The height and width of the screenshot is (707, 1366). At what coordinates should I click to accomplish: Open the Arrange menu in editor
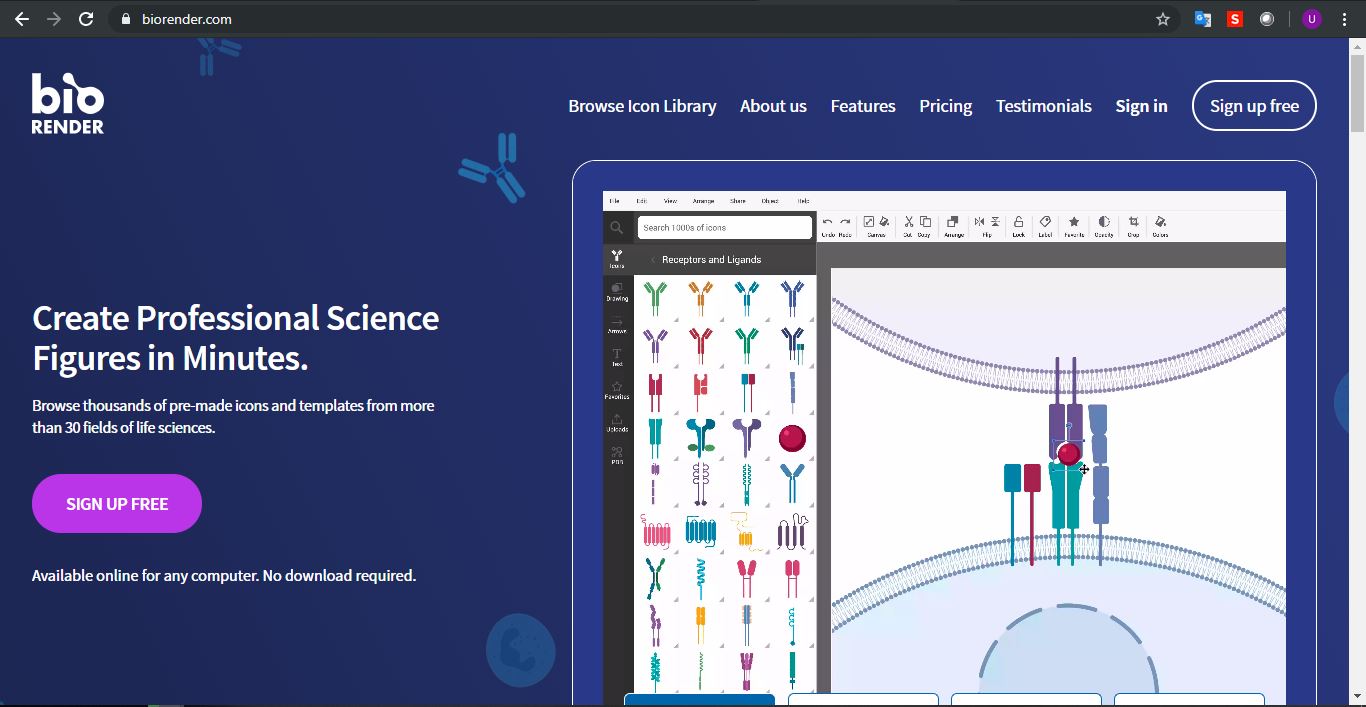tap(703, 201)
